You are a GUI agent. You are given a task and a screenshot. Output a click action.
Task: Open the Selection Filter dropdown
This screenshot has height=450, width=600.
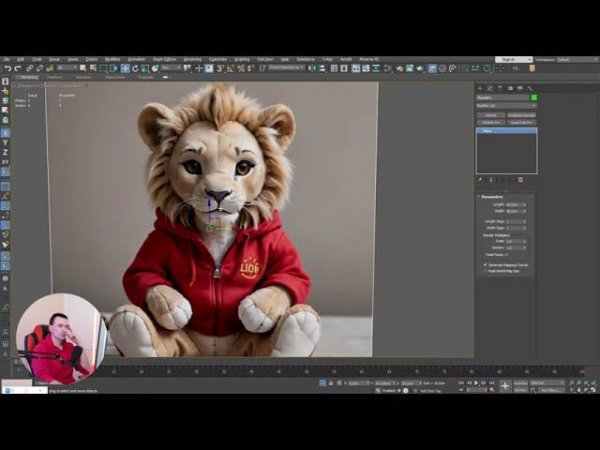67,68
